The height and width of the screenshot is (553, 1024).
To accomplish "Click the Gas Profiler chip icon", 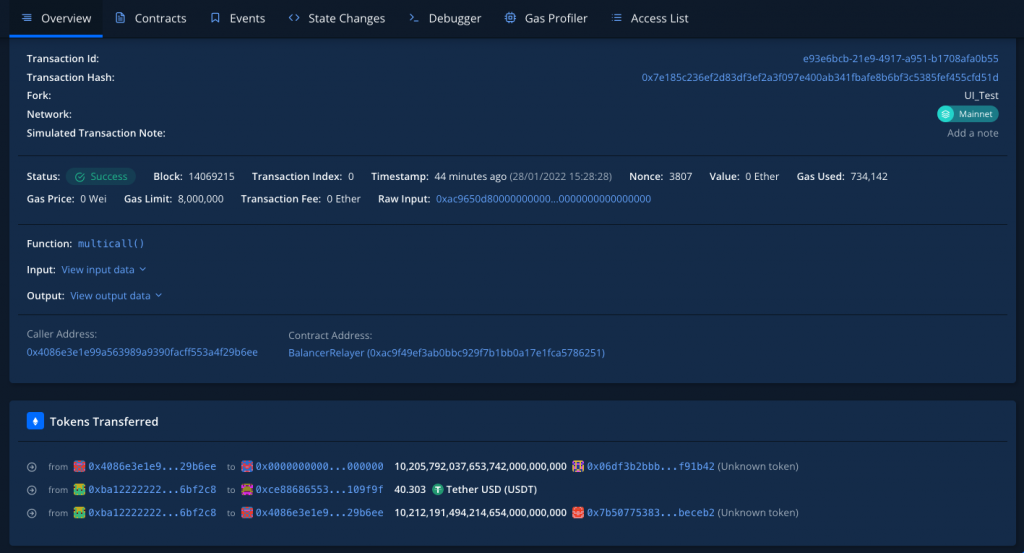I will (x=510, y=18).
